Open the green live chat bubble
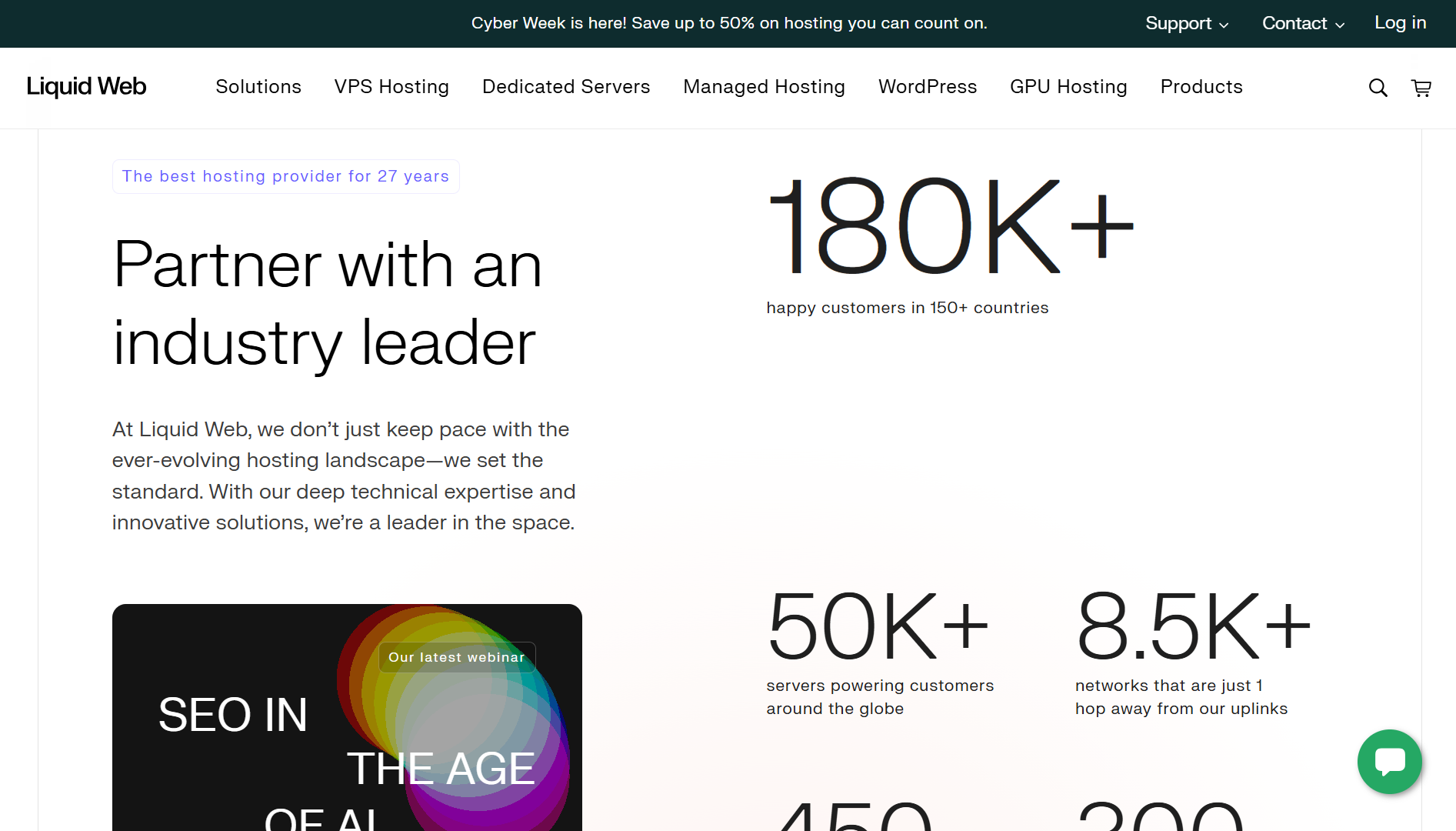 click(1389, 762)
